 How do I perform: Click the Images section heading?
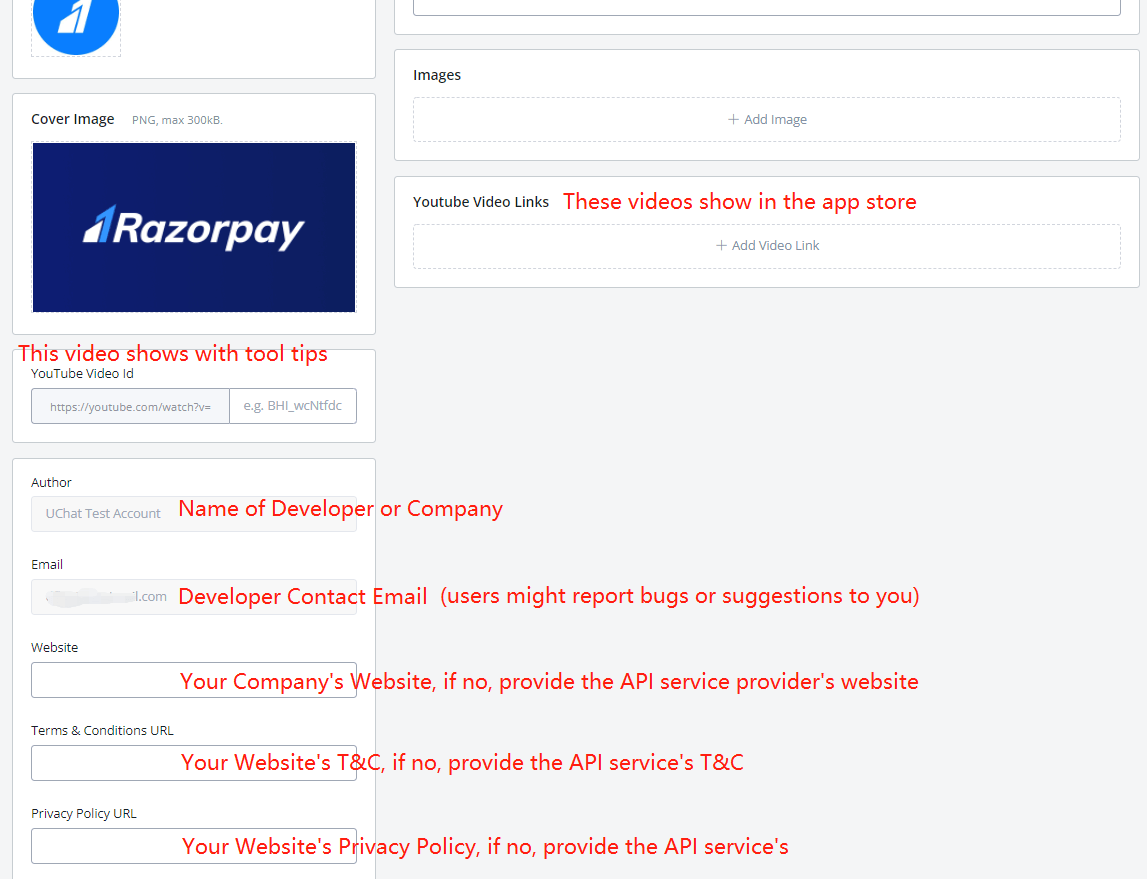pos(437,75)
